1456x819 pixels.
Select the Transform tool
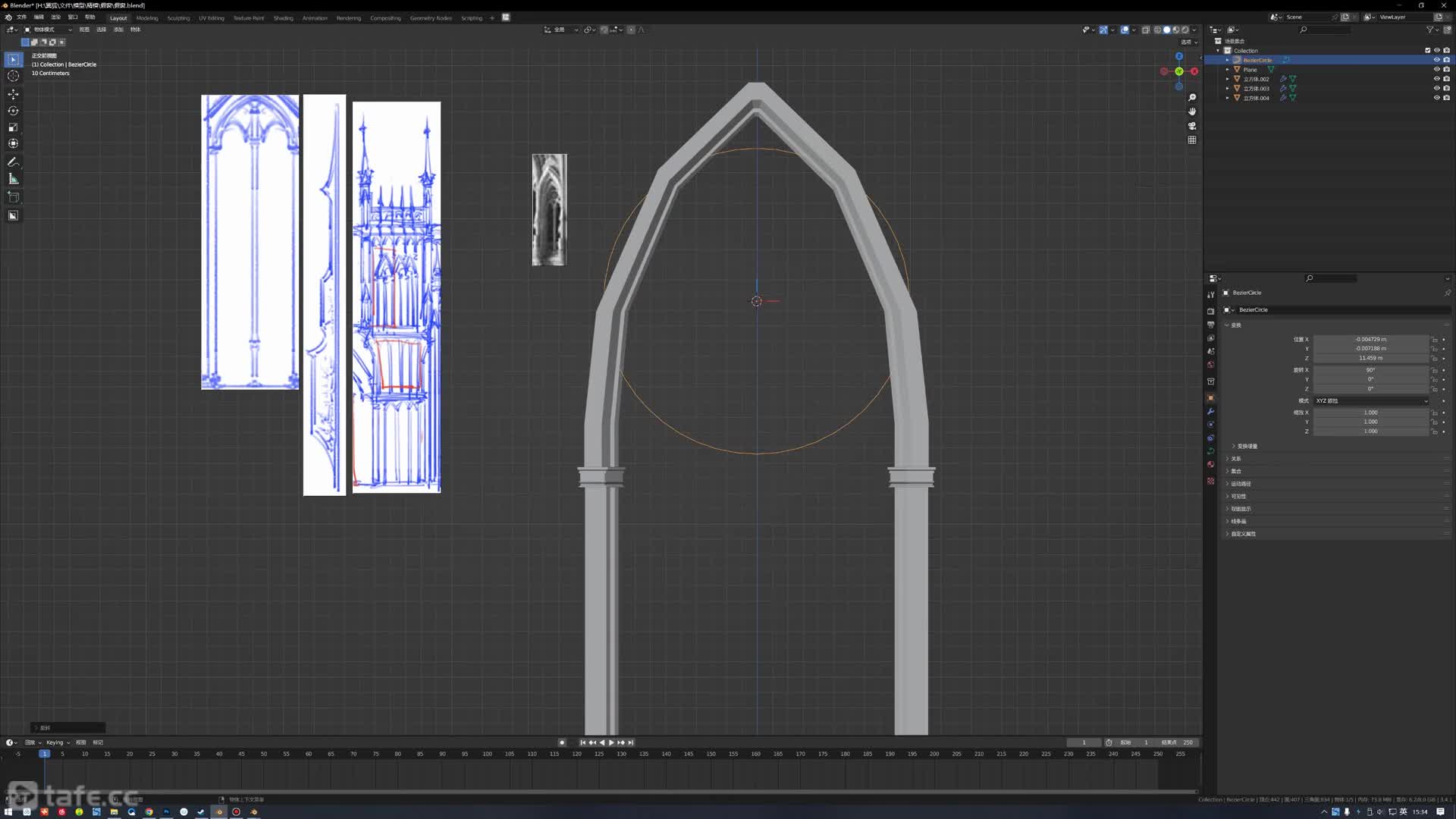pyautogui.click(x=13, y=143)
